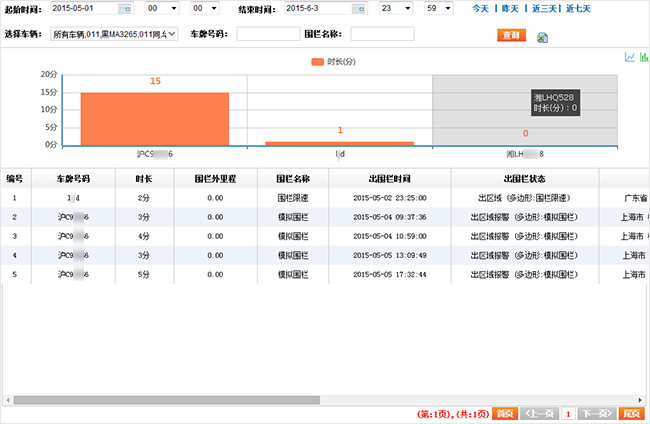The height and width of the screenshot is (424, 650).
Task: Switch to line chart view icon
Action: point(629,57)
